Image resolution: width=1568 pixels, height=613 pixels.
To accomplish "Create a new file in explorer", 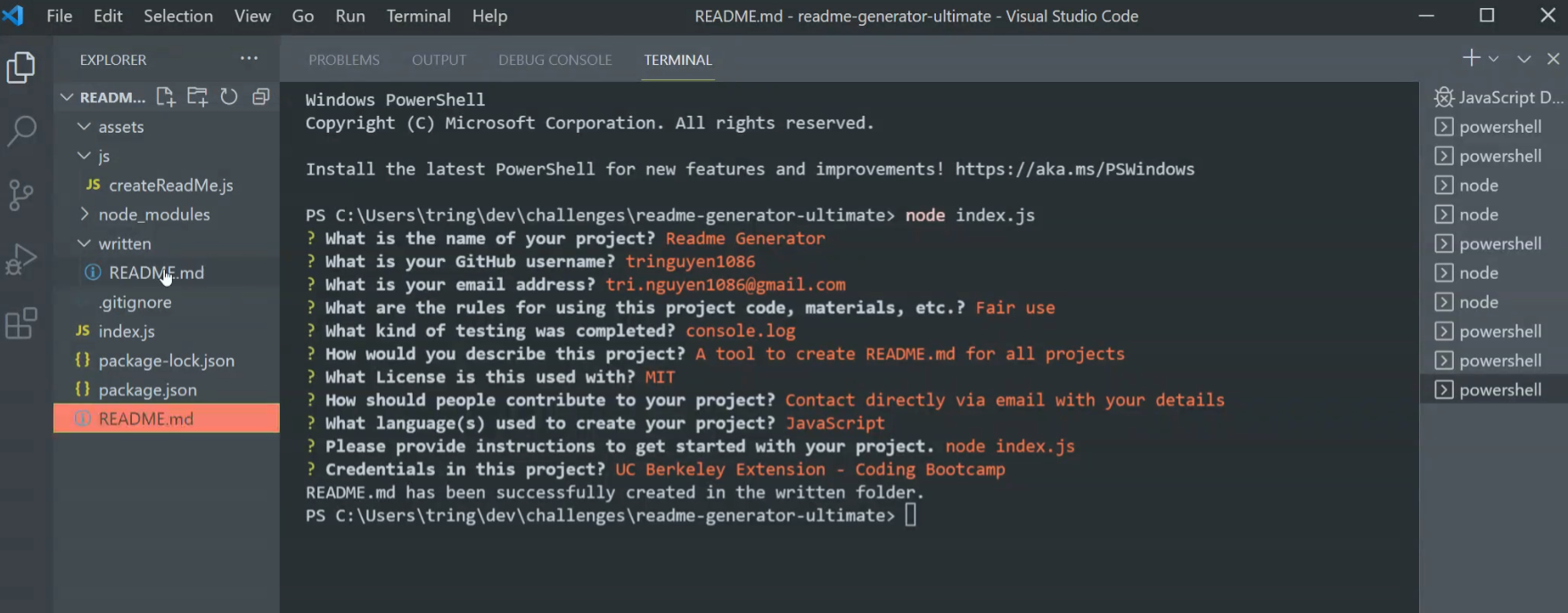I will tap(166, 97).
